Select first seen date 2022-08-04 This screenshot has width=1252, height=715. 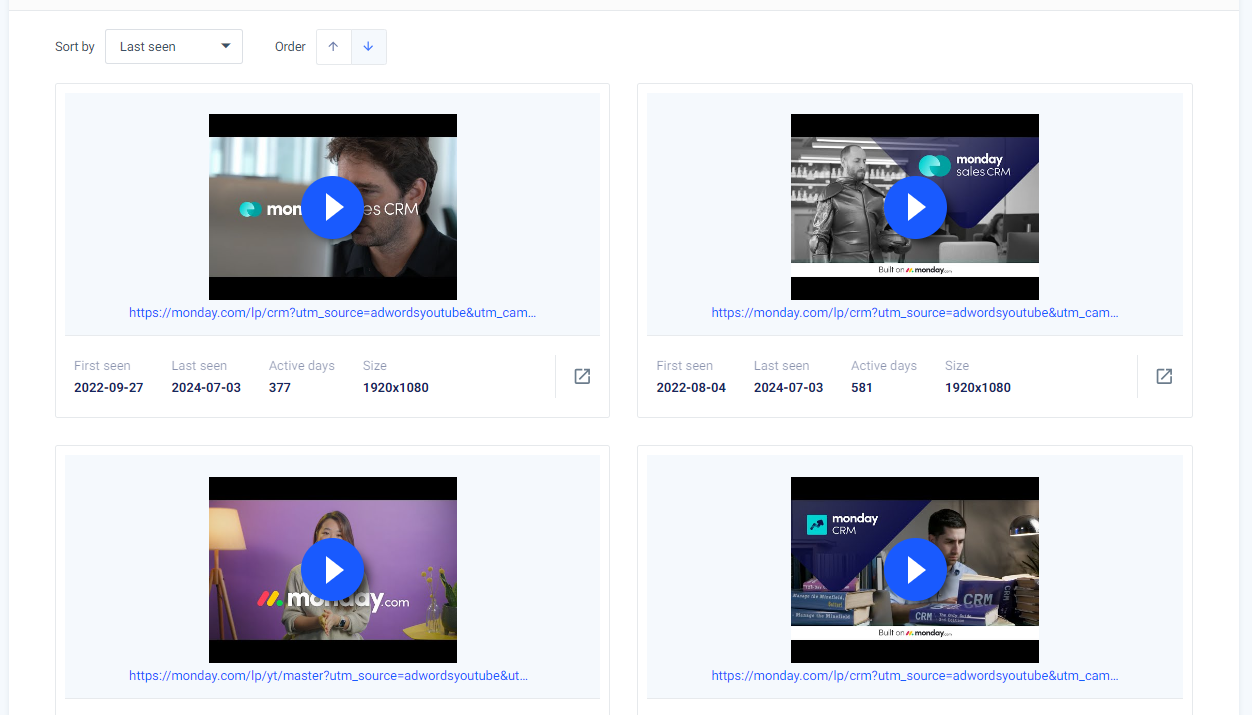(x=691, y=388)
